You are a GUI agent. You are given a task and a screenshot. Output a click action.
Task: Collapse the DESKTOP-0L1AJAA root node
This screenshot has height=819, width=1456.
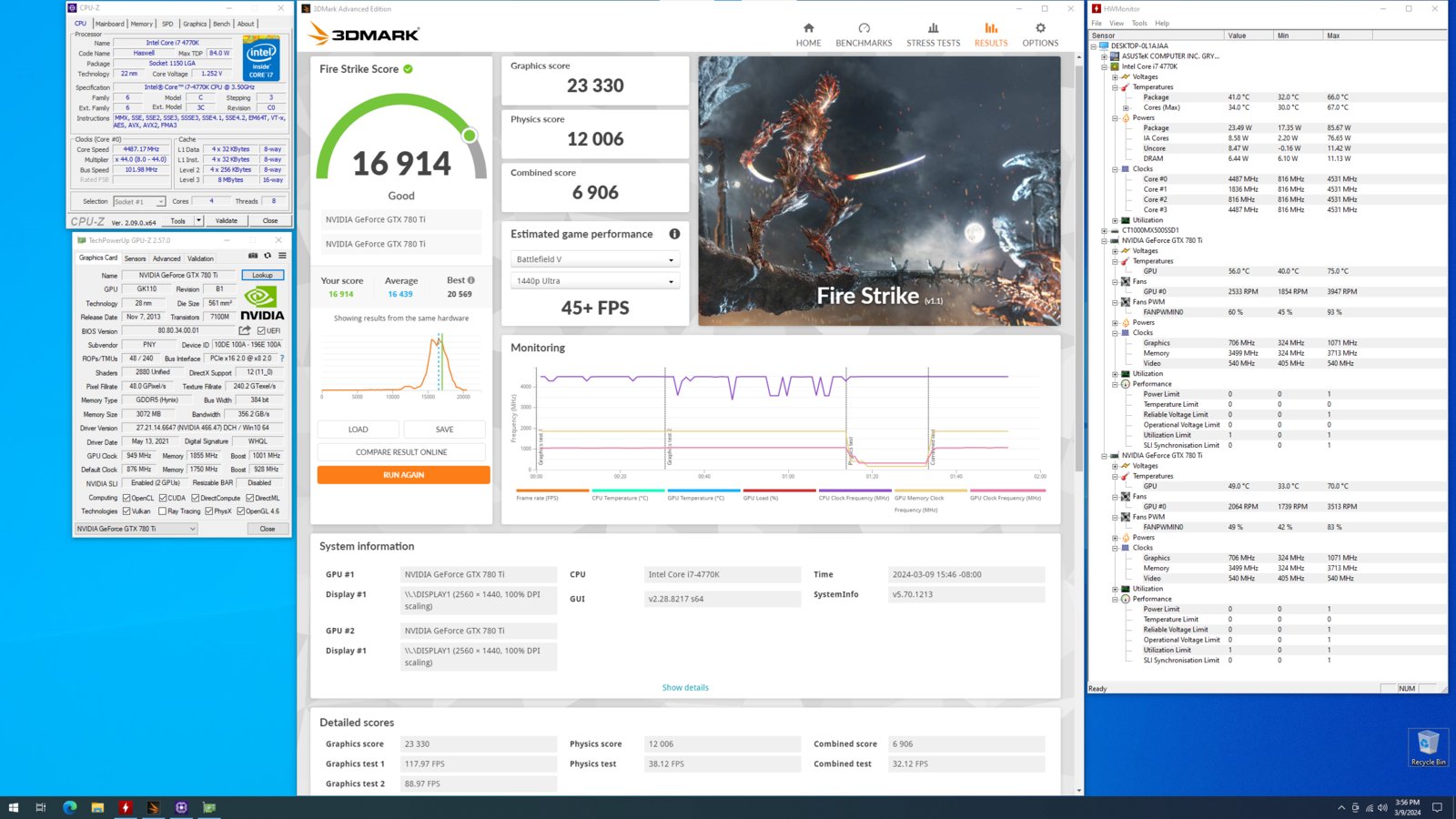coord(1094,45)
